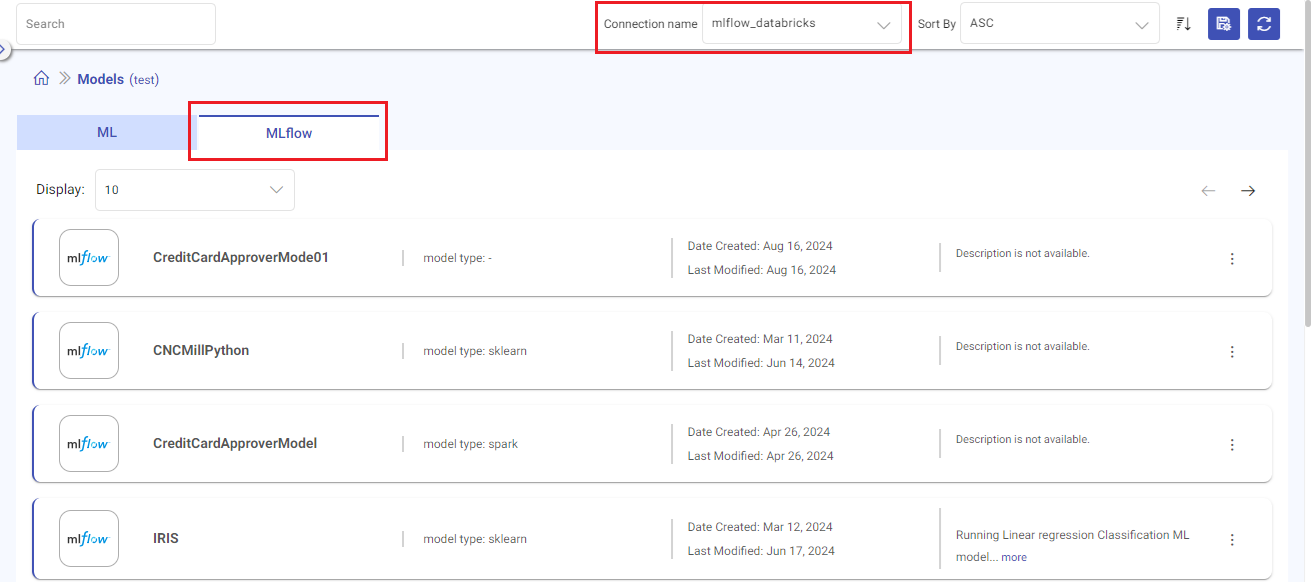Screen dimensions: 1311x582
Task: Refresh the model list with the sync icon
Action: tap(1264, 23)
